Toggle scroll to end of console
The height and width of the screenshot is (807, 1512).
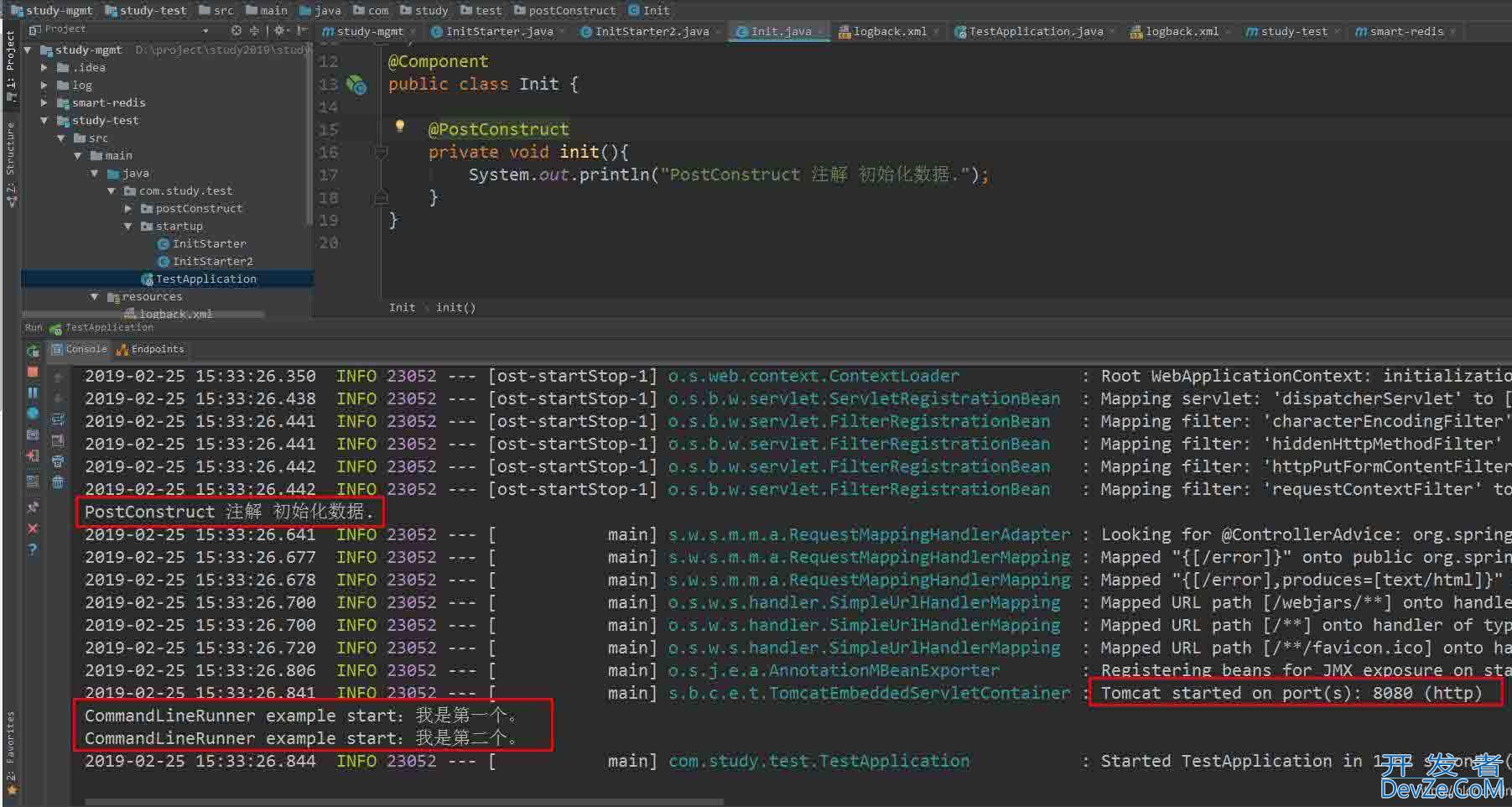(x=58, y=440)
